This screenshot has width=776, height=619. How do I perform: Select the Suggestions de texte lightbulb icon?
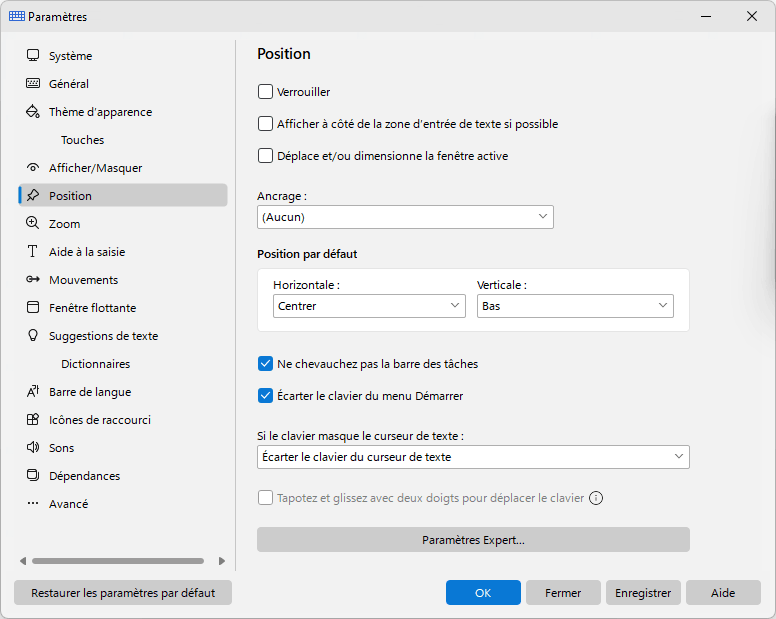tap(33, 335)
